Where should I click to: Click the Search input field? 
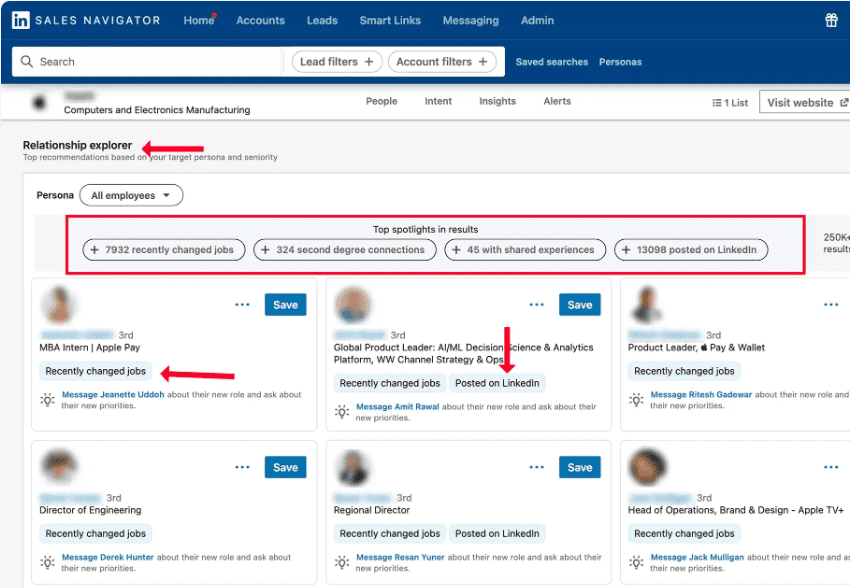150,62
